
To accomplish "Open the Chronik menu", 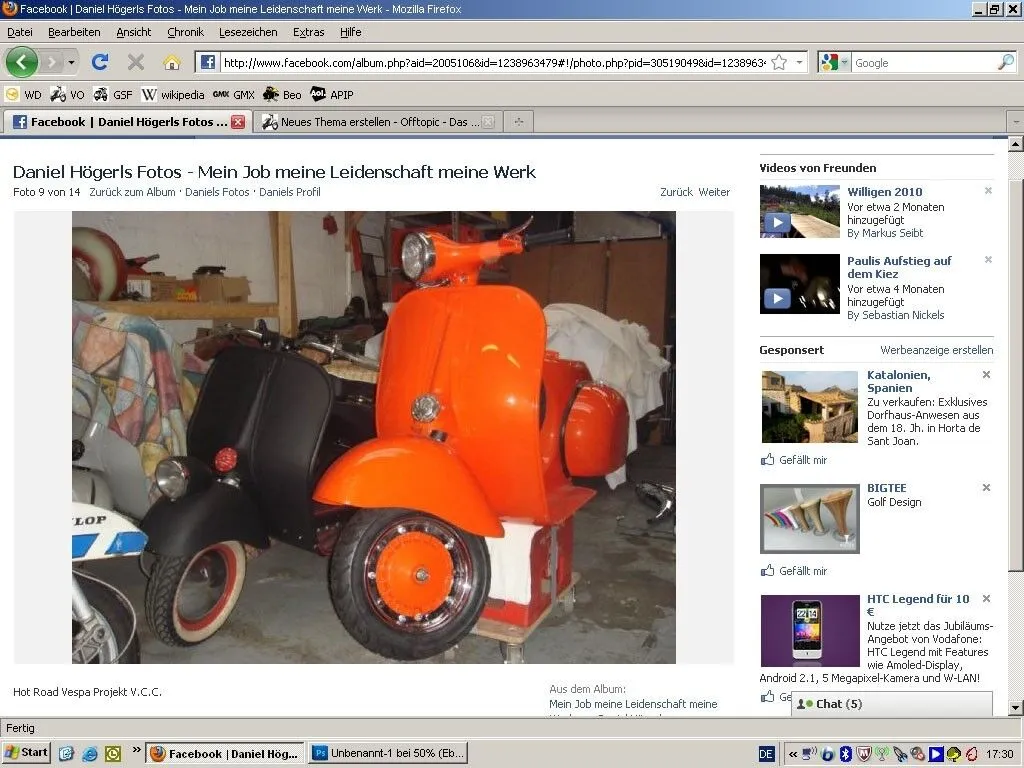I will (185, 32).
